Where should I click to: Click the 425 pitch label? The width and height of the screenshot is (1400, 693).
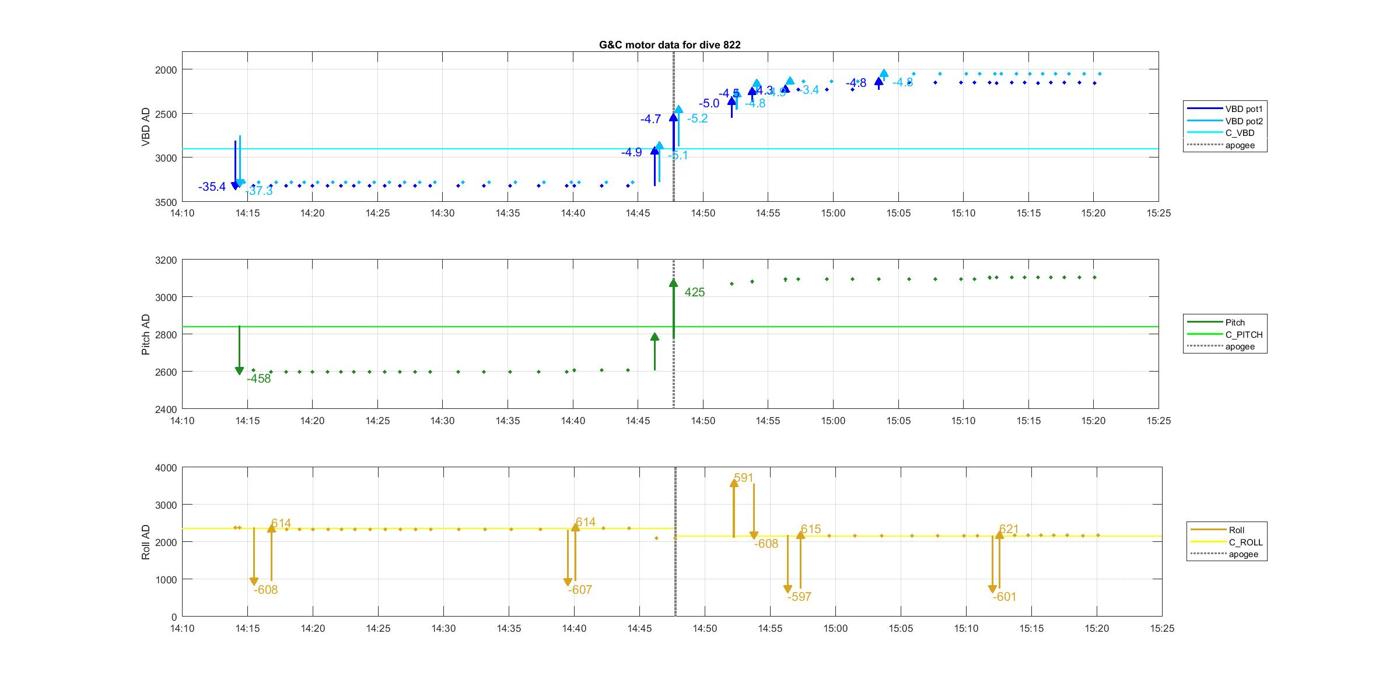[x=694, y=293]
